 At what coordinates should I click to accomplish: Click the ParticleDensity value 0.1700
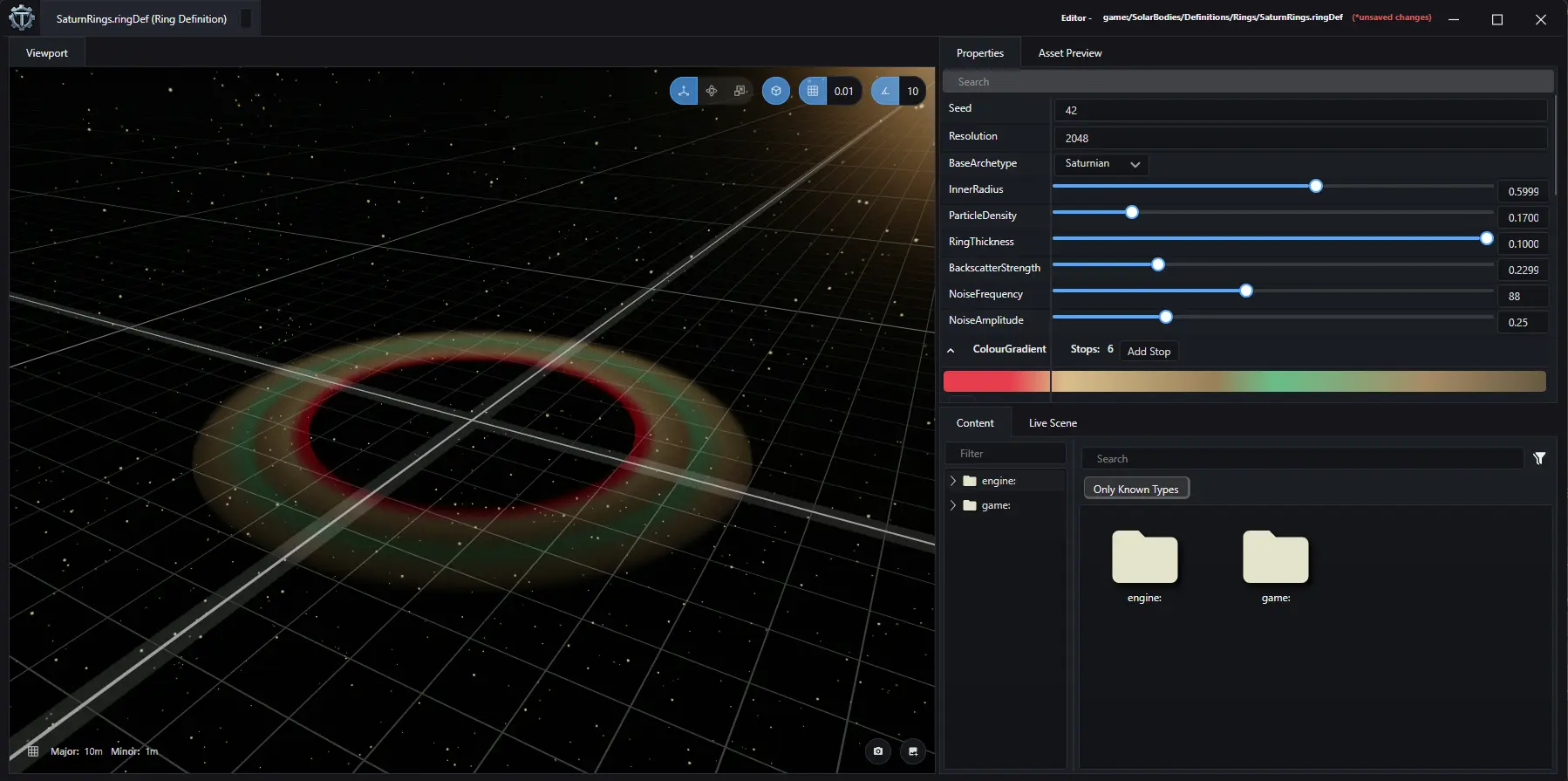click(x=1524, y=217)
